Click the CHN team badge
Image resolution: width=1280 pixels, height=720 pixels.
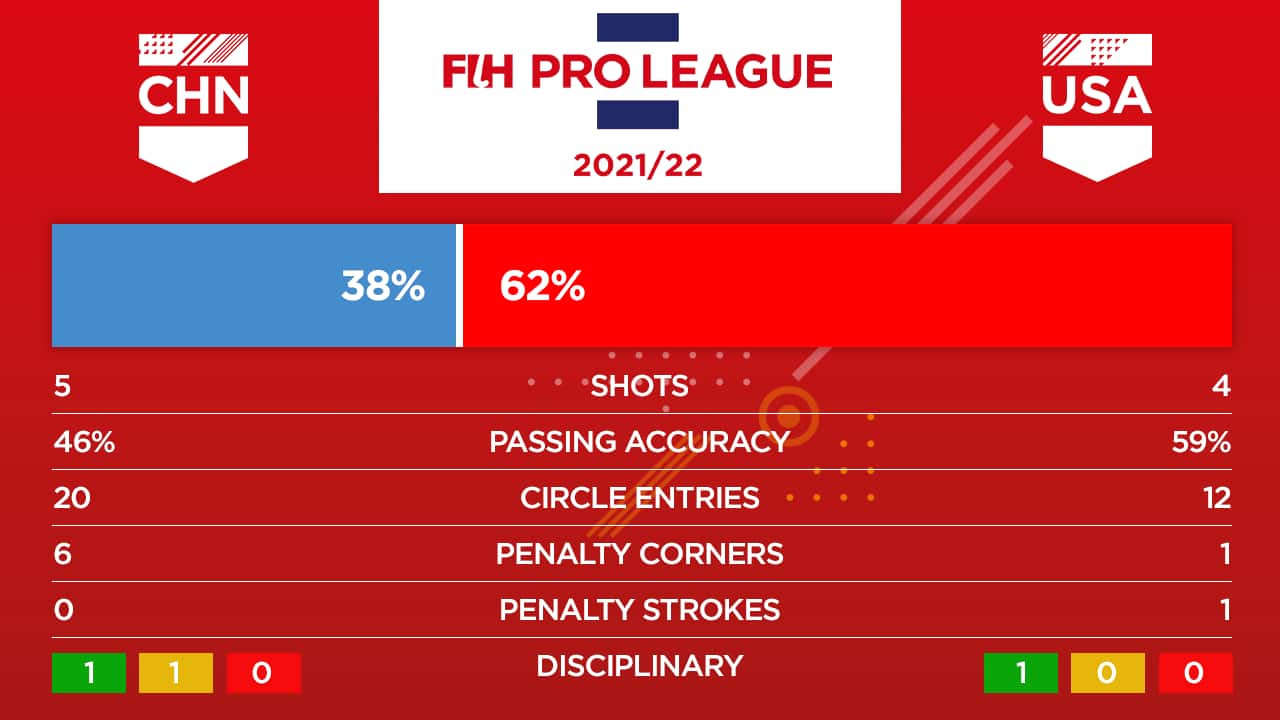tap(193, 107)
